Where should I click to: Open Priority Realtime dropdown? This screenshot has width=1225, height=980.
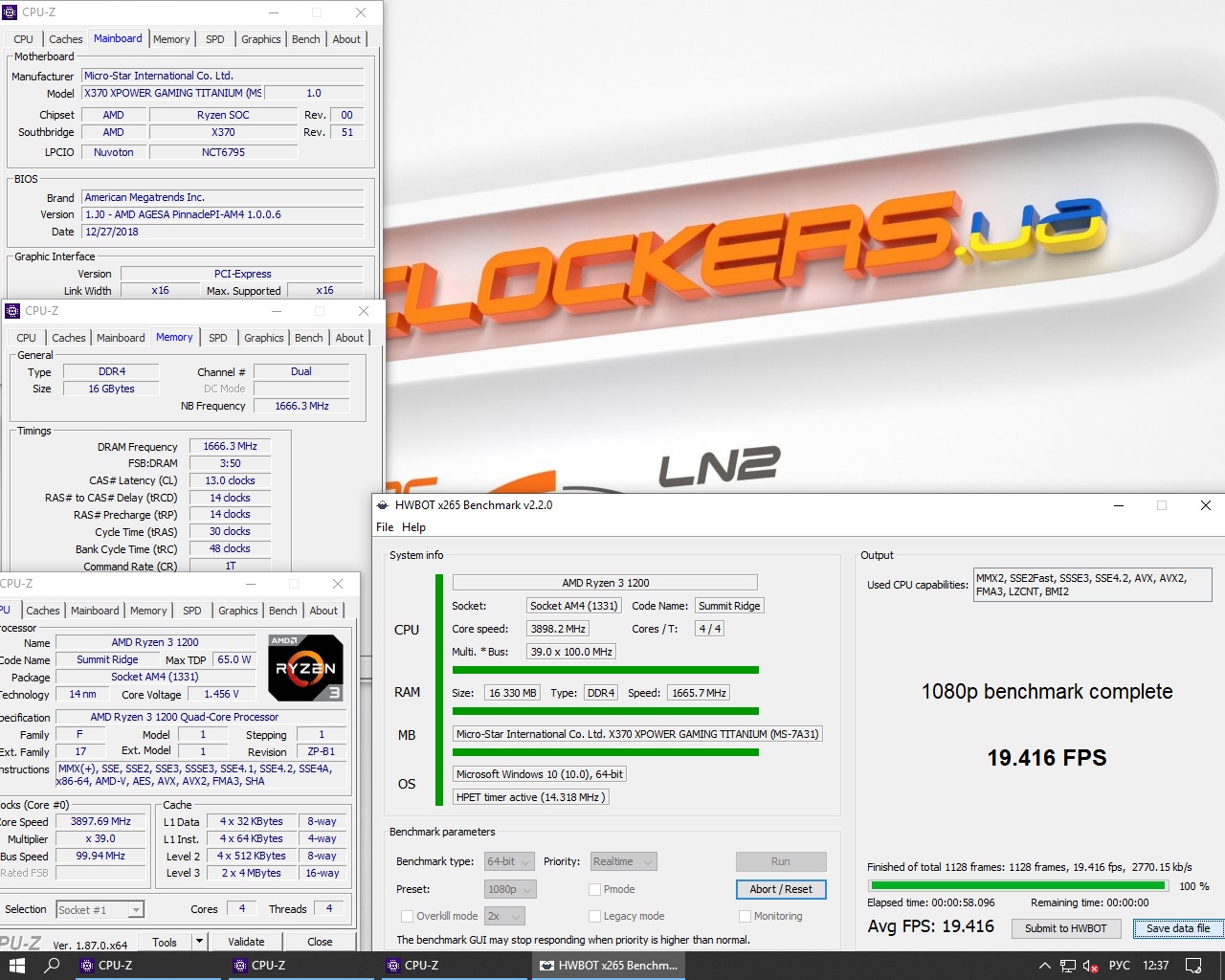[623, 861]
